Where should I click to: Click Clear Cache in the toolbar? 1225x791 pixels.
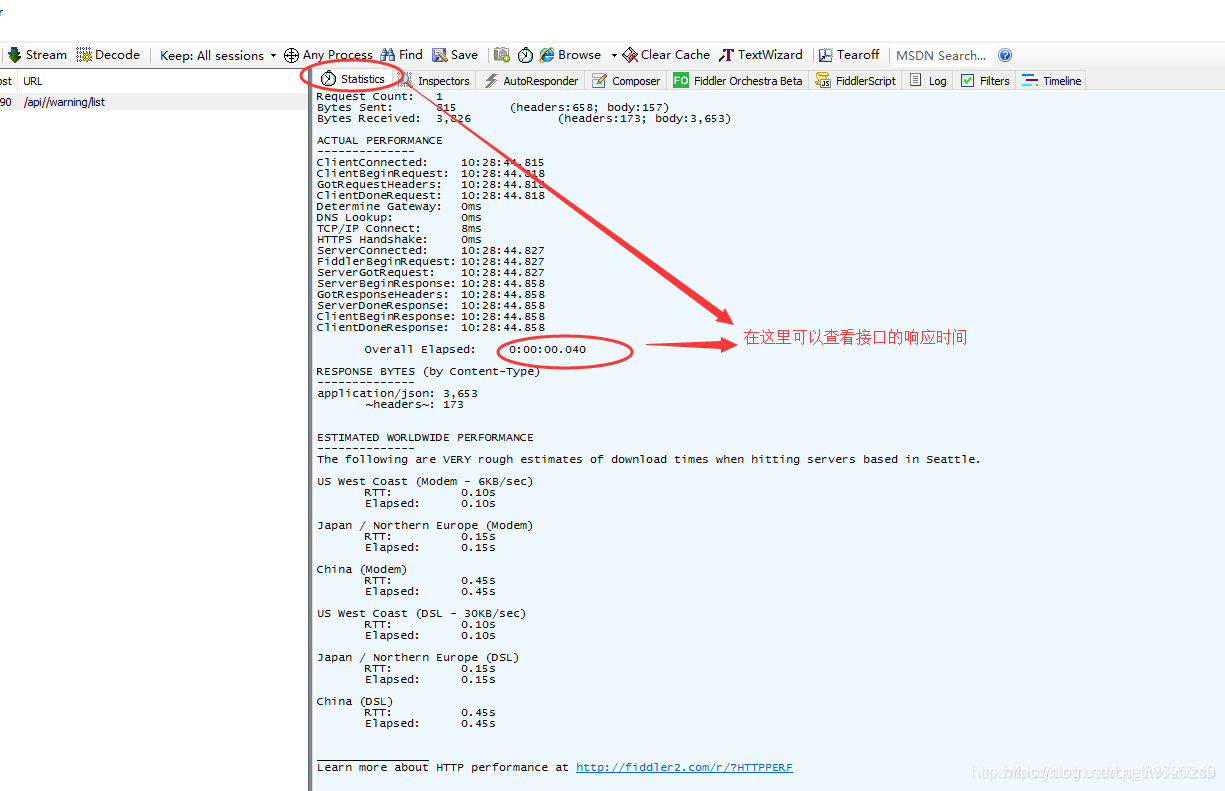pos(666,55)
